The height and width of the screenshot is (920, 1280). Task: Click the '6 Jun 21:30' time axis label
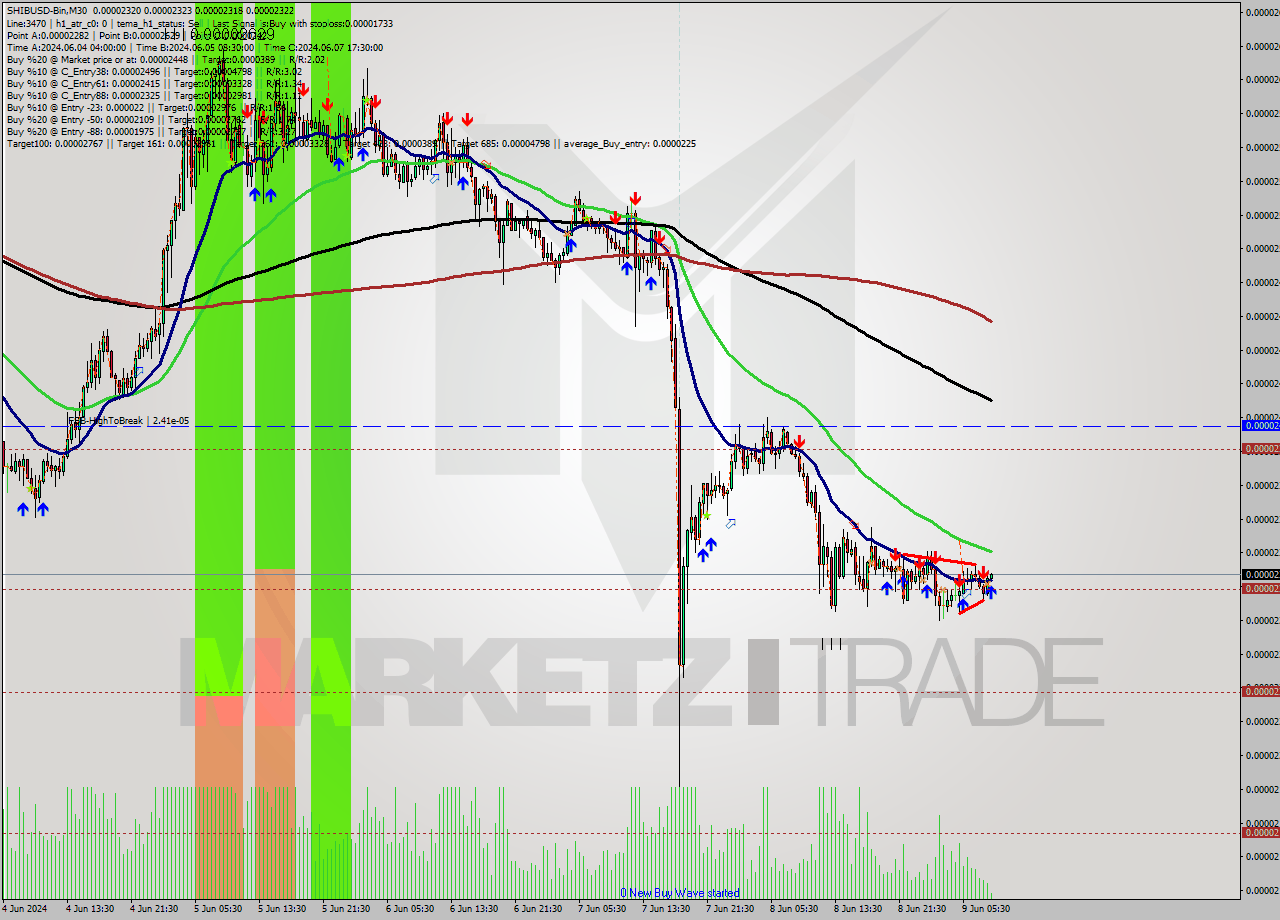[537, 909]
